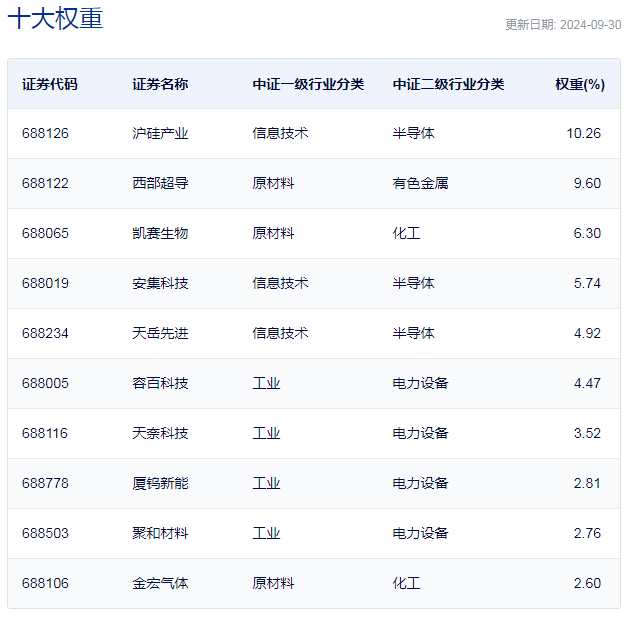Select security name 凯赛生物

tap(160, 233)
